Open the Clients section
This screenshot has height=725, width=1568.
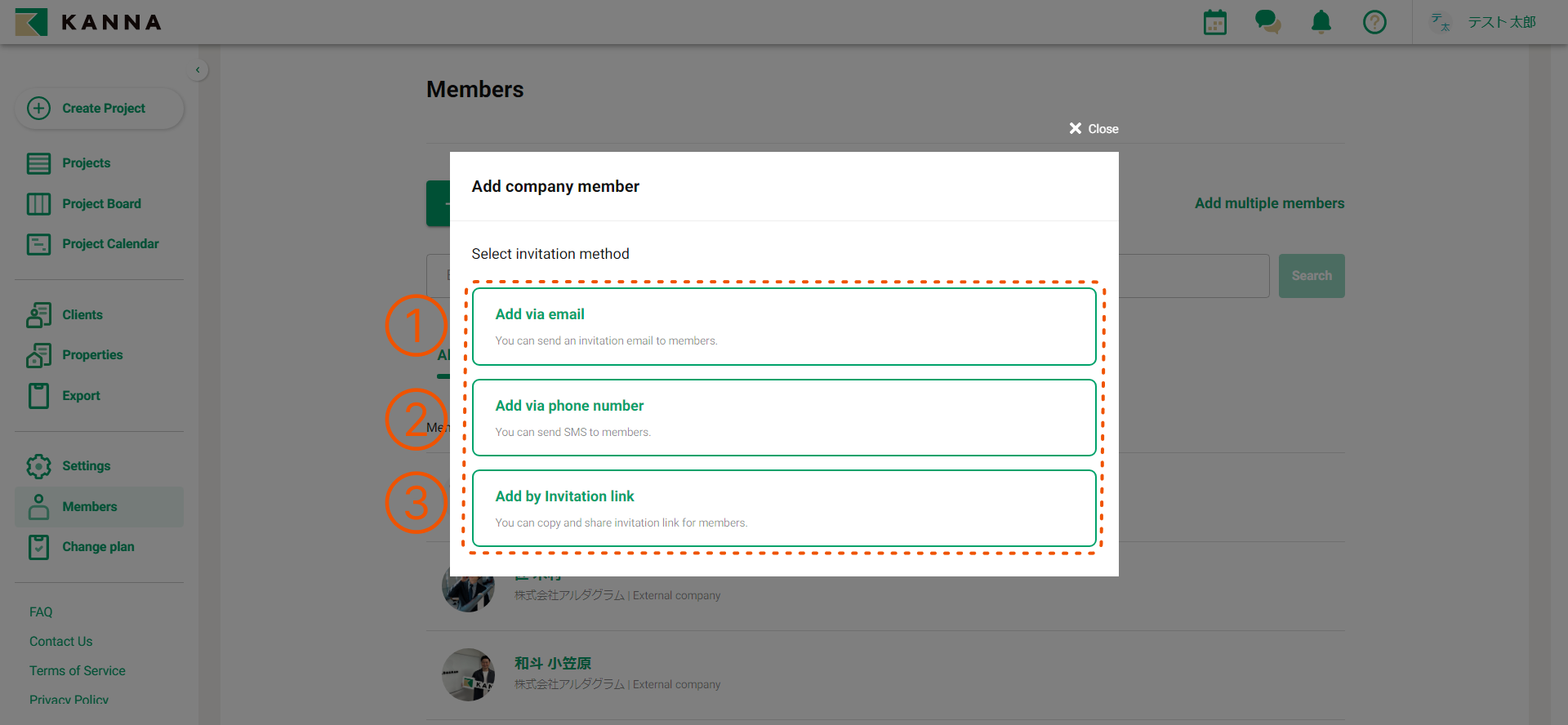tap(82, 315)
